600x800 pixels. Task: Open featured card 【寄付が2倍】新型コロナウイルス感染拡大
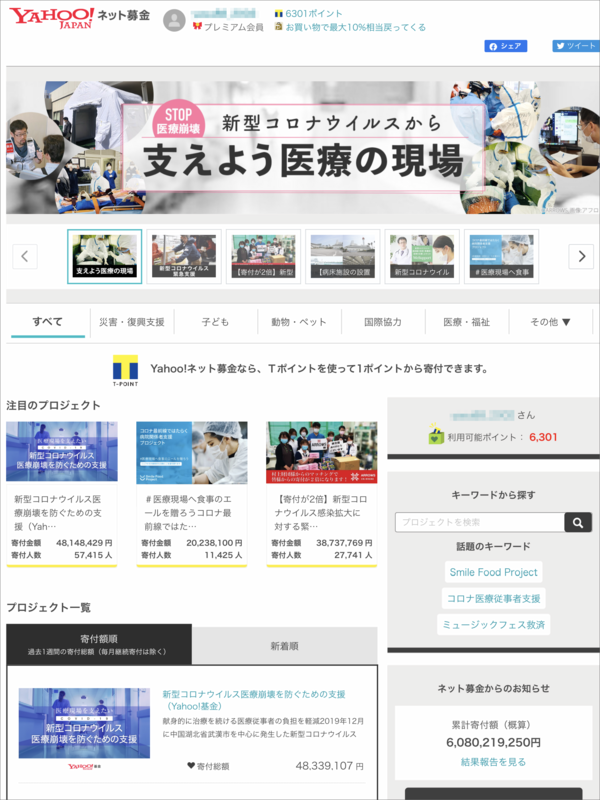click(x=322, y=493)
